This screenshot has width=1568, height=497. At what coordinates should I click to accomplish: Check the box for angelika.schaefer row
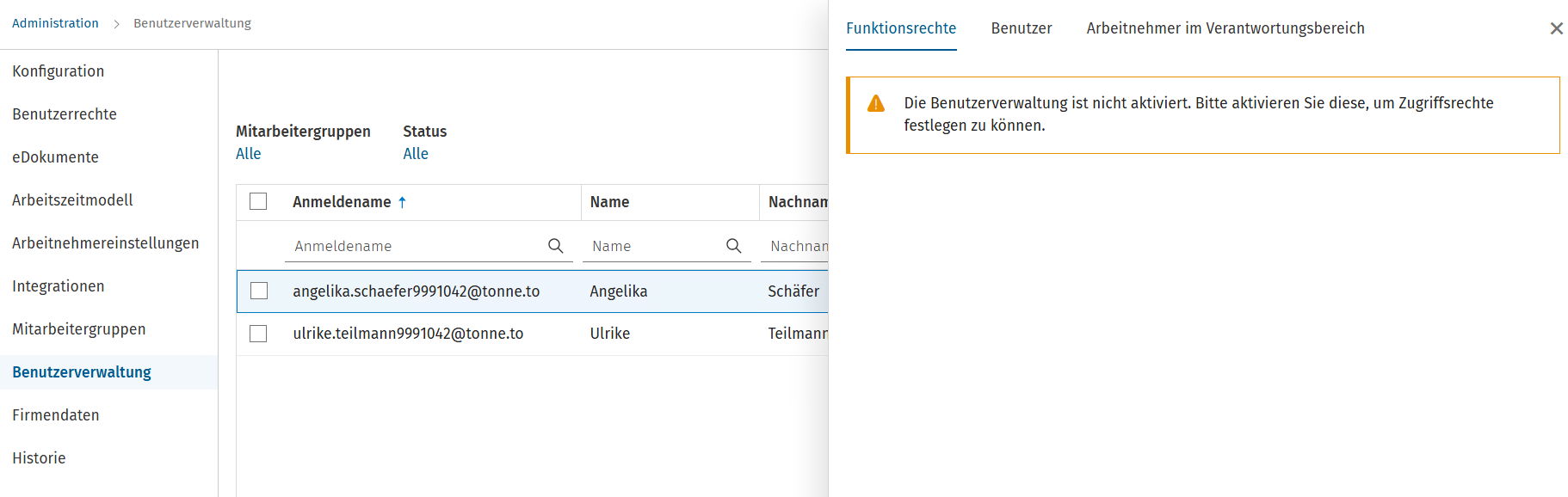click(259, 291)
